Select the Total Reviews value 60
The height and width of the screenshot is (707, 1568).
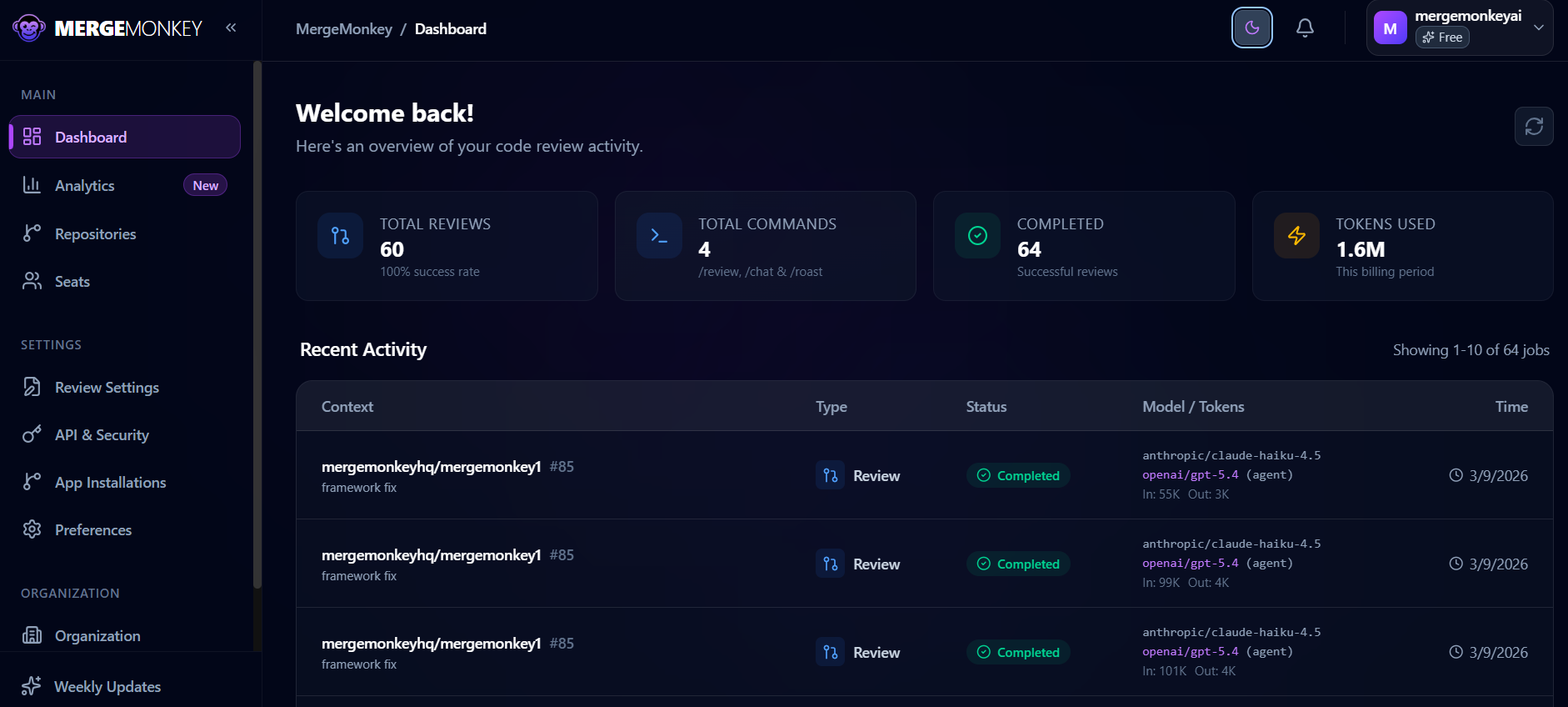point(392,249)
